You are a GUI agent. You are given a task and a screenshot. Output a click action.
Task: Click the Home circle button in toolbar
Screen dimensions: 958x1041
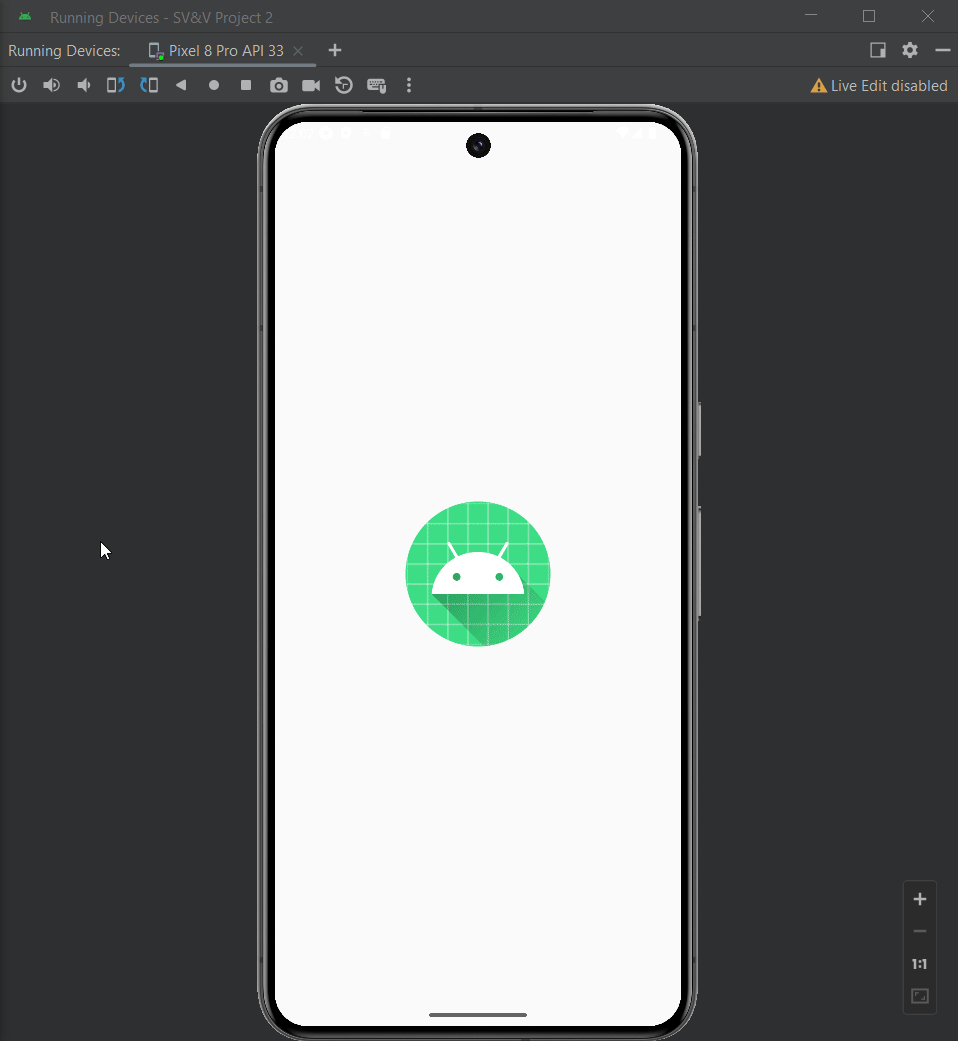click(214, 85)
